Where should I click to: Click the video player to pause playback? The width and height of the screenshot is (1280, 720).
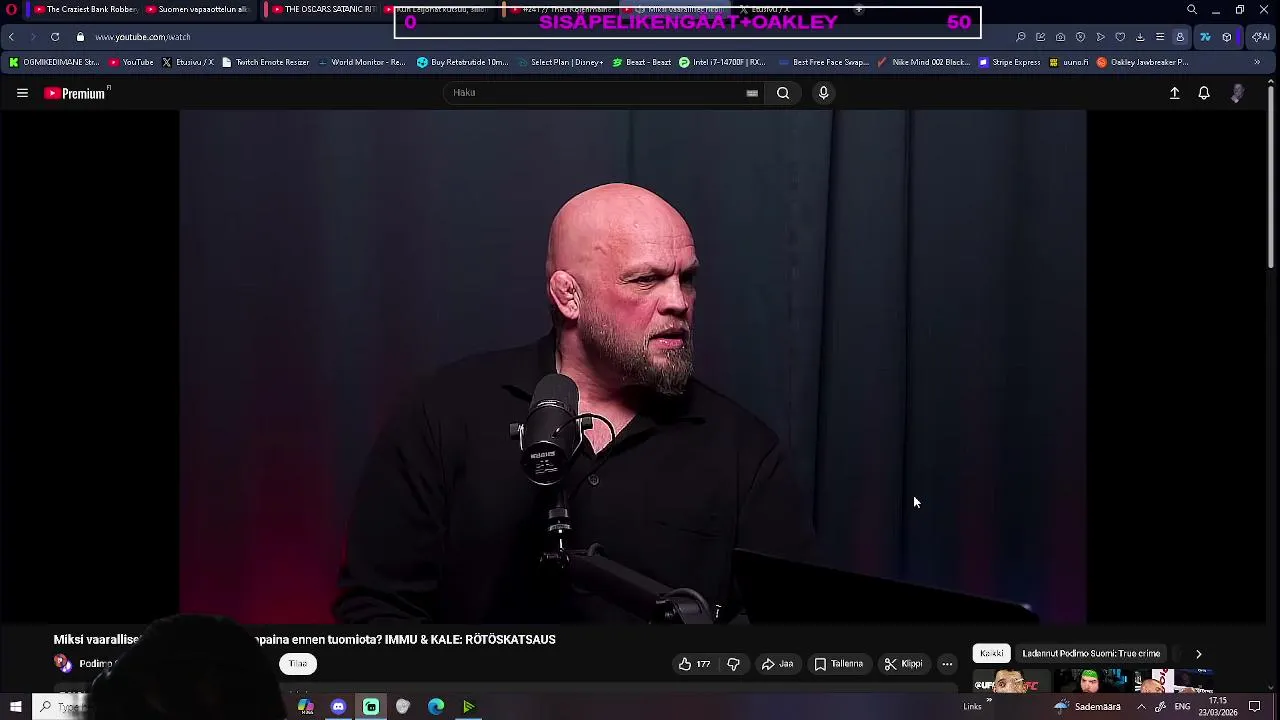(x=633, y=367)
